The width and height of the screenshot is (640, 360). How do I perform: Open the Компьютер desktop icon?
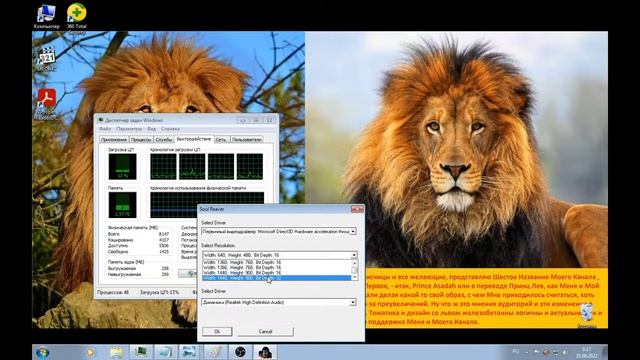tap(46, 16)
